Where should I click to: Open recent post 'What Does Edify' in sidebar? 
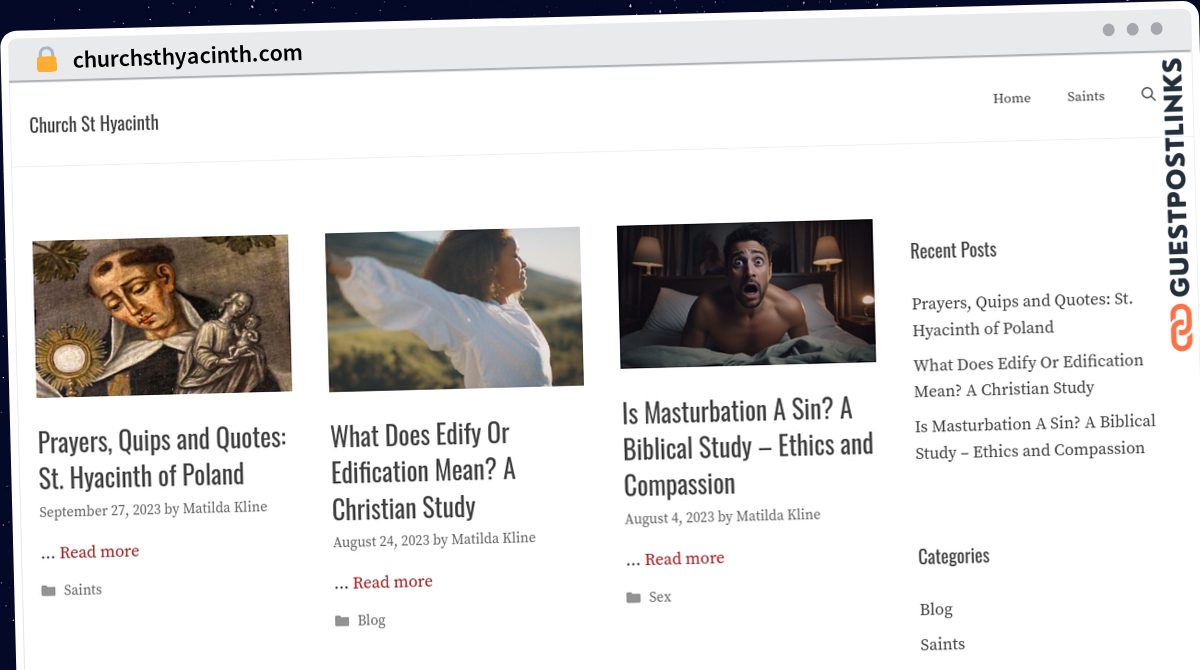[x=1028, y=375]
